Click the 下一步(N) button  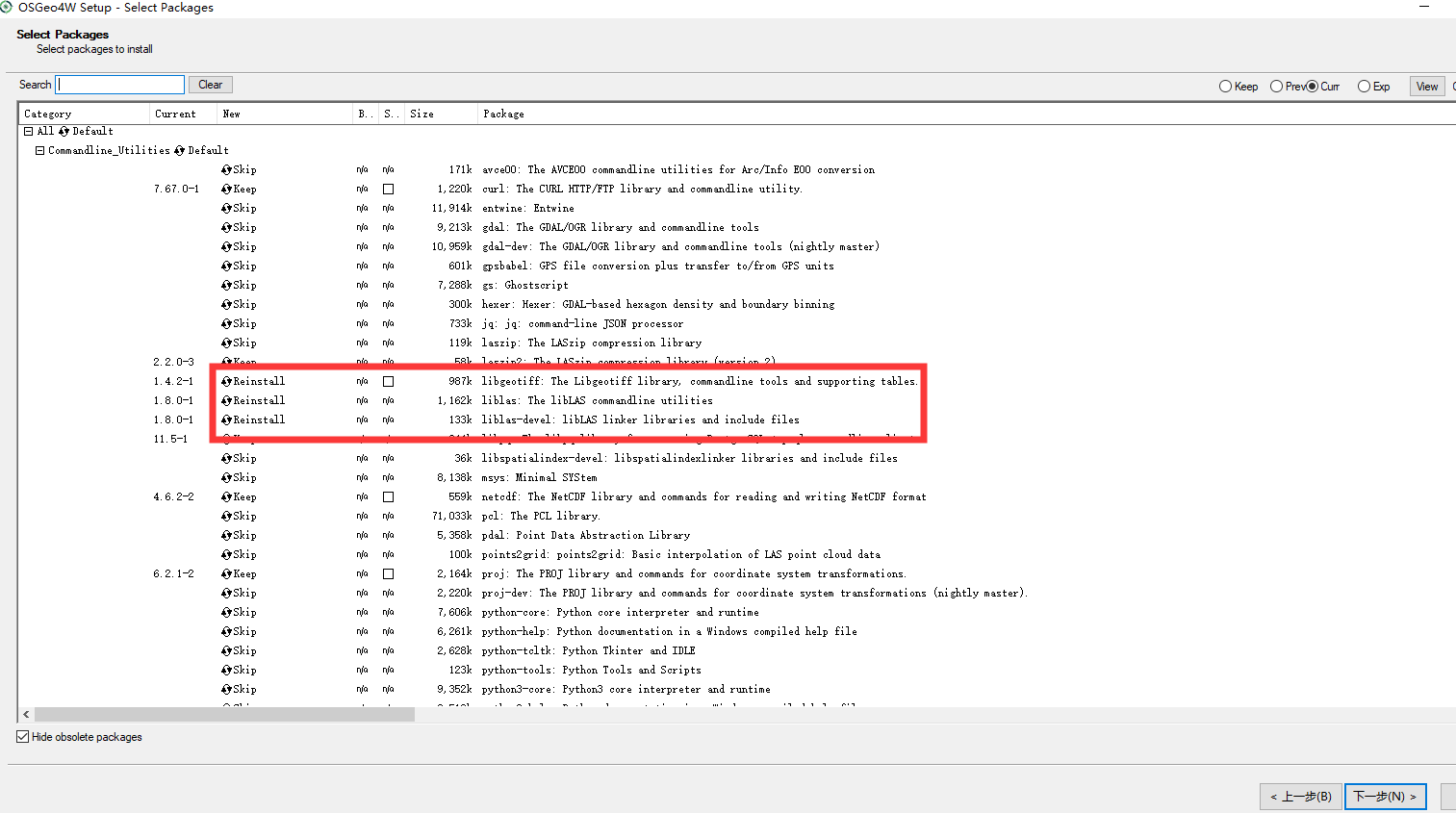pyautogui.click(x=1385, y=797)
